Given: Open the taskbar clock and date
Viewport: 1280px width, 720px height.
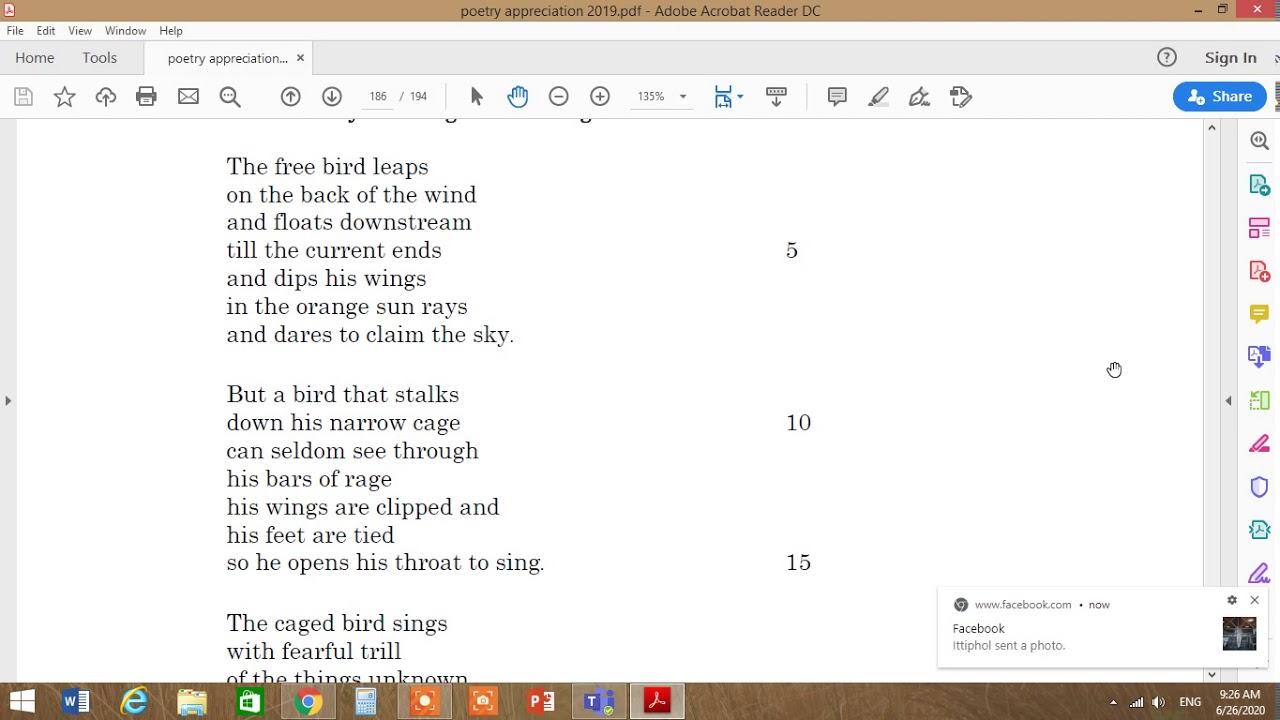Looking at the screenshot, I should (1240, 702).
